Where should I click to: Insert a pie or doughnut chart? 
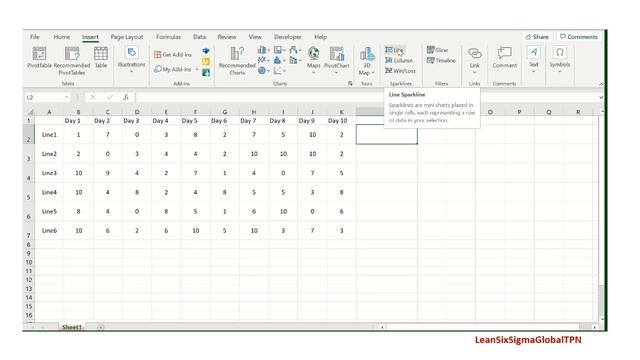[x=264, y=71]
